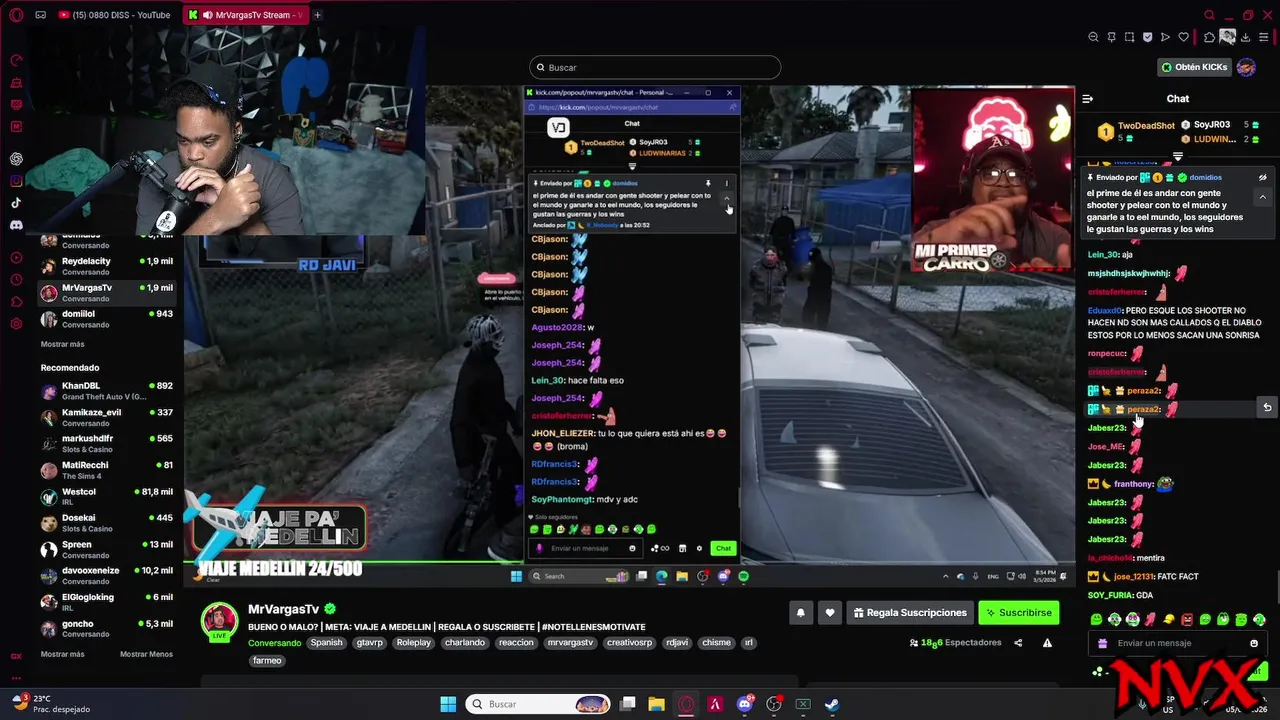Screen dimensions: 1280x720
Task: Click the browser zoom-out magnifier icon
Action: [x=1093, y=37]
